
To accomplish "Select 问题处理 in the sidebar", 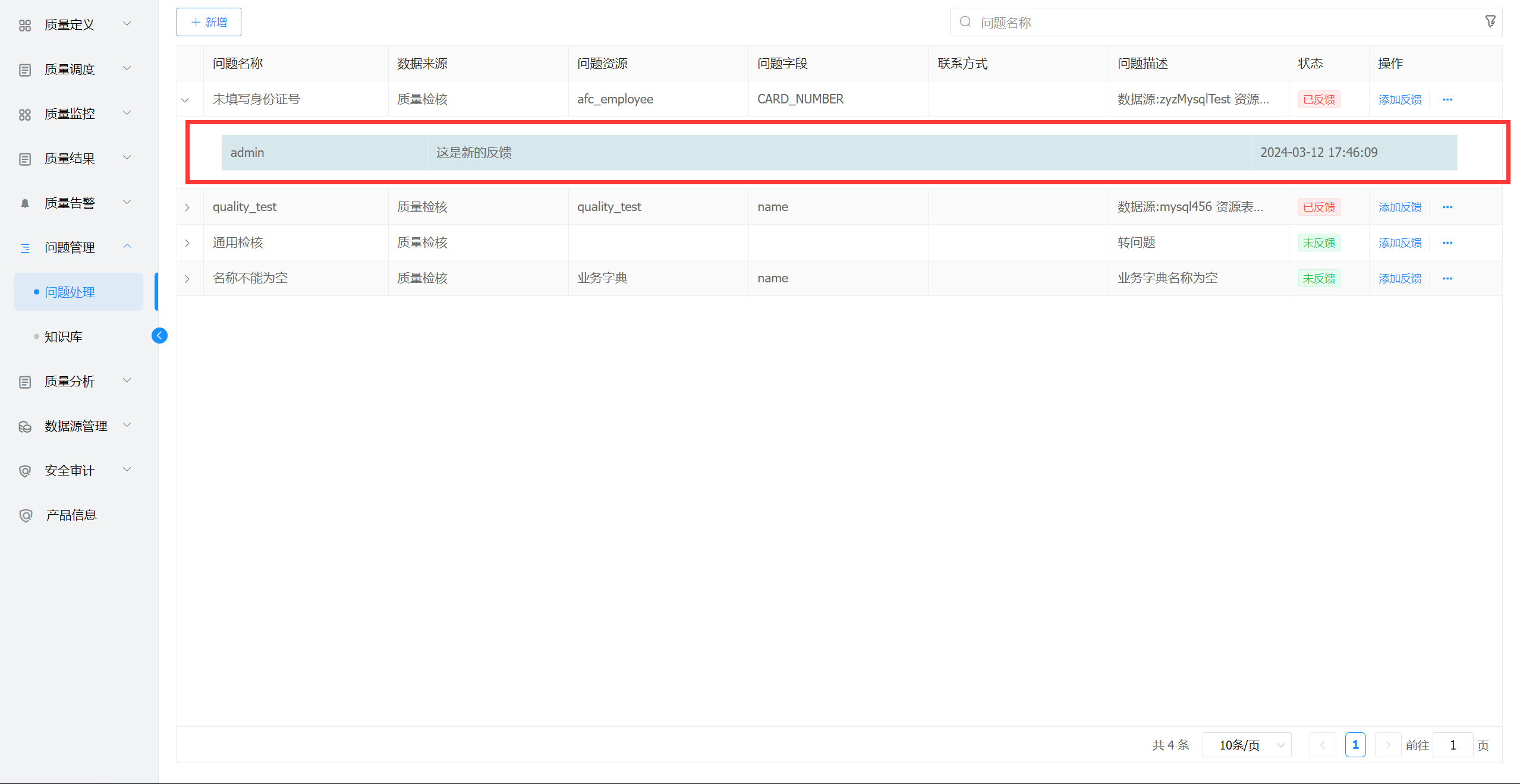I will click(x=78, y=292).
